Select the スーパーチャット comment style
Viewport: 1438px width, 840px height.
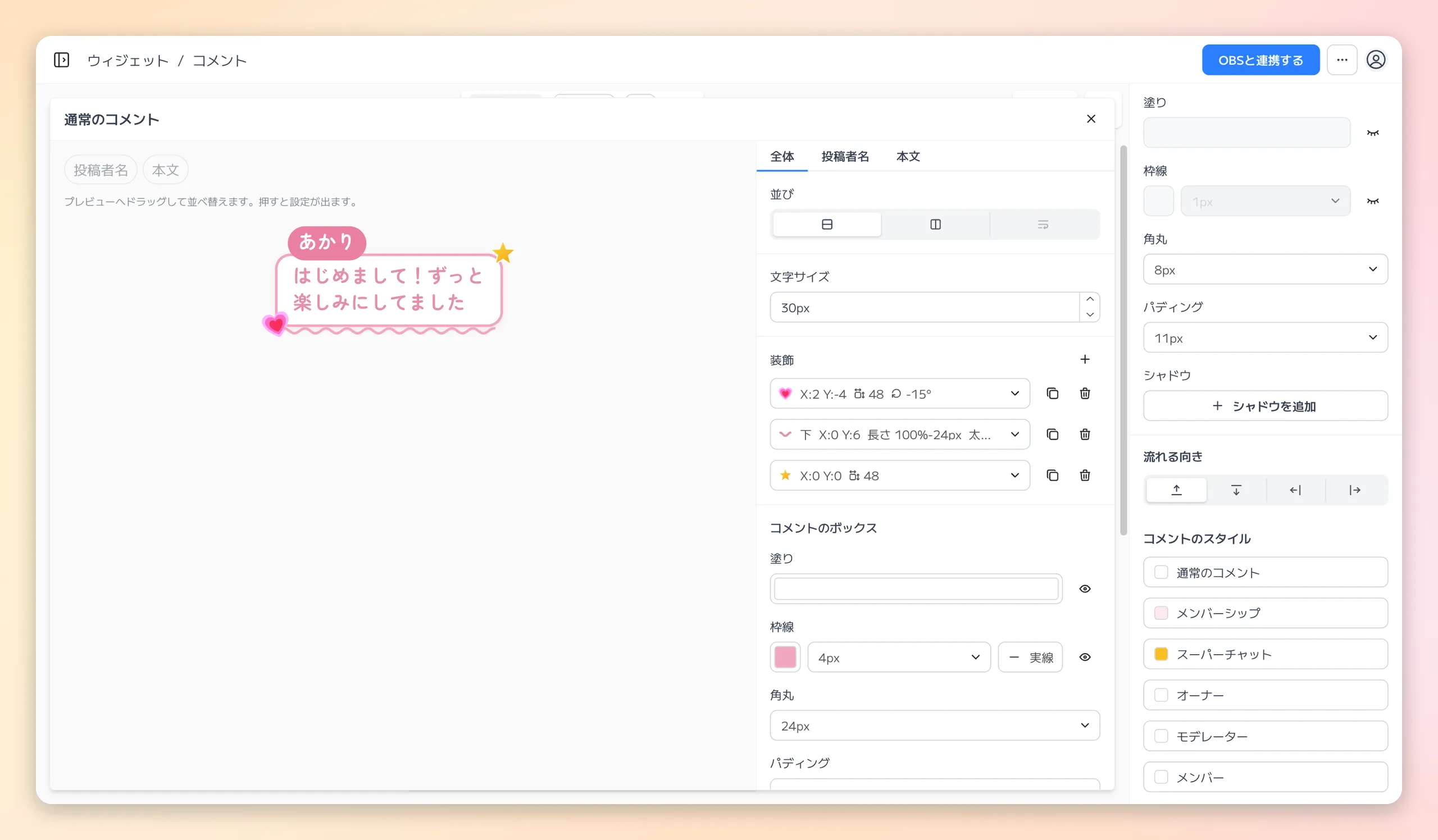[1265, 654]
